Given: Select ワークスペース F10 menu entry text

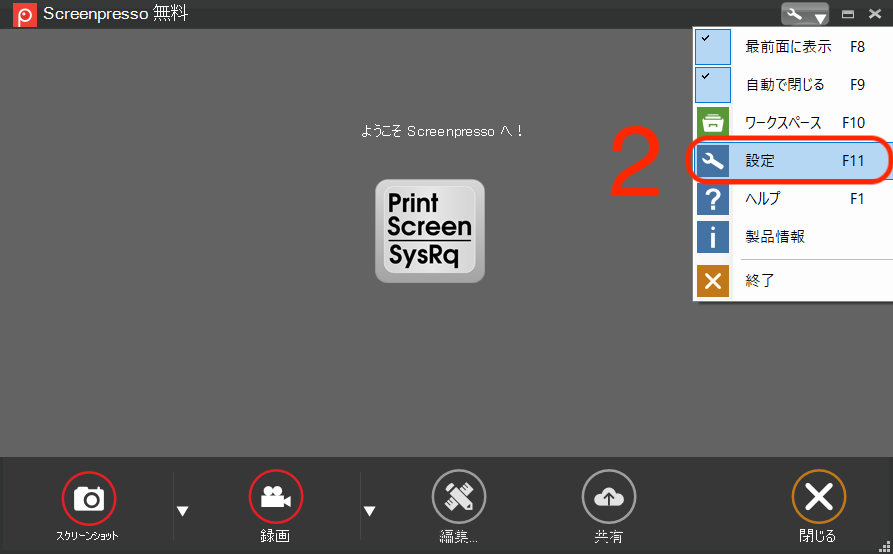Looking at the screenshot, I should (805, 123).
